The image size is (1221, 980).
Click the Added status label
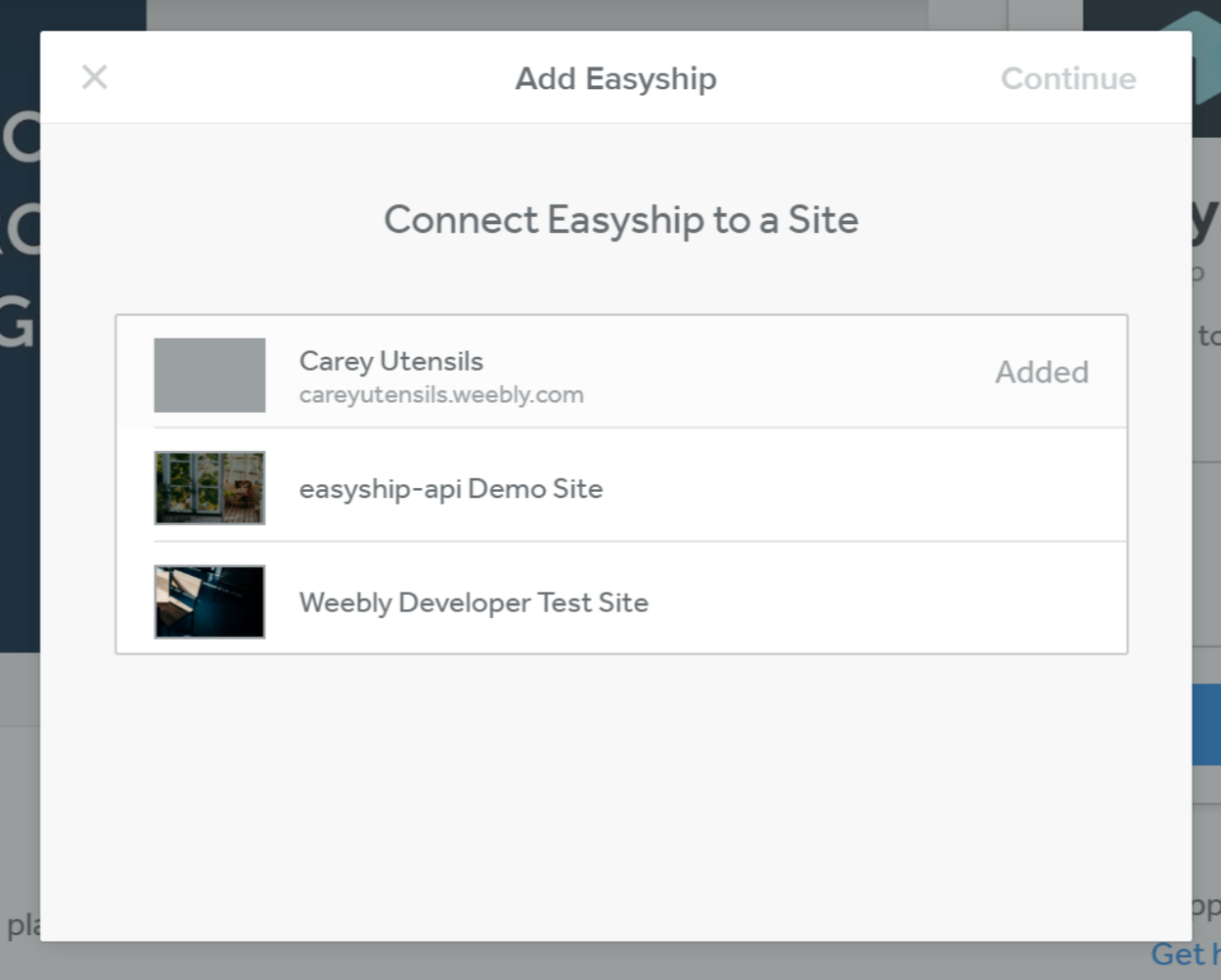(x=1042, y=372)
